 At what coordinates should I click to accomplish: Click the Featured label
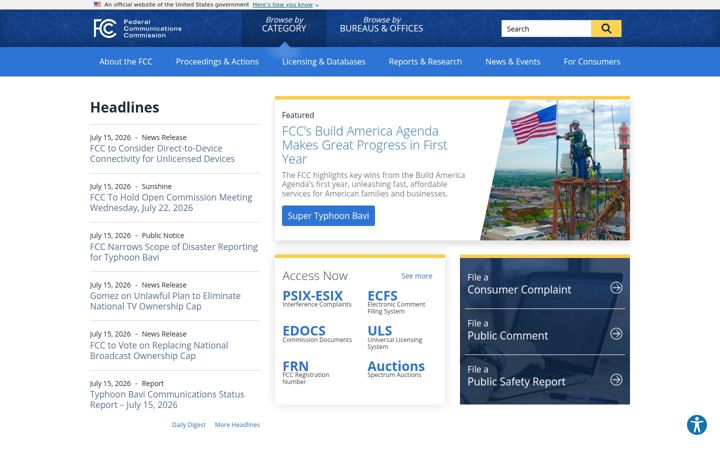pos(298,115)
